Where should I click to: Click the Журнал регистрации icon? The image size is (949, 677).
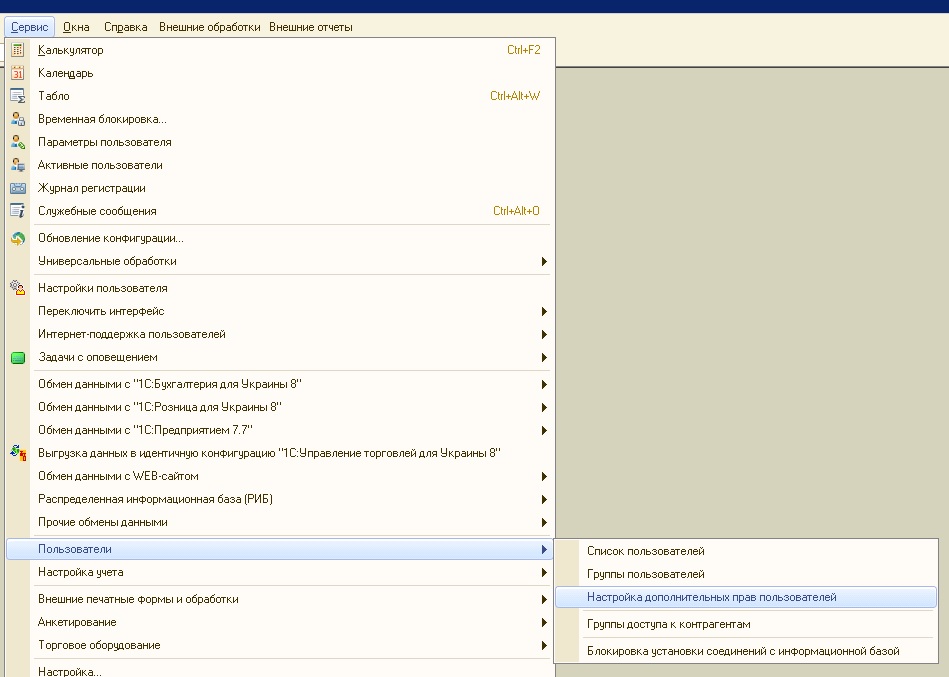tap(18, 188)
